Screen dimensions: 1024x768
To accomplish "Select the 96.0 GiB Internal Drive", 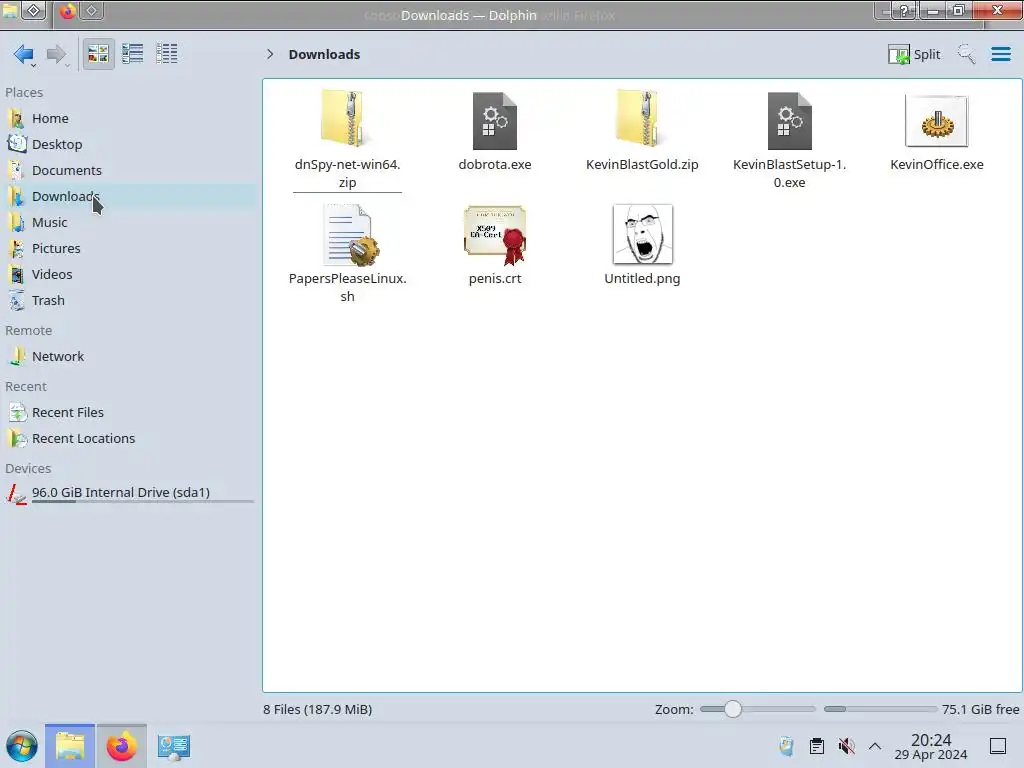I will click(129, 493).
